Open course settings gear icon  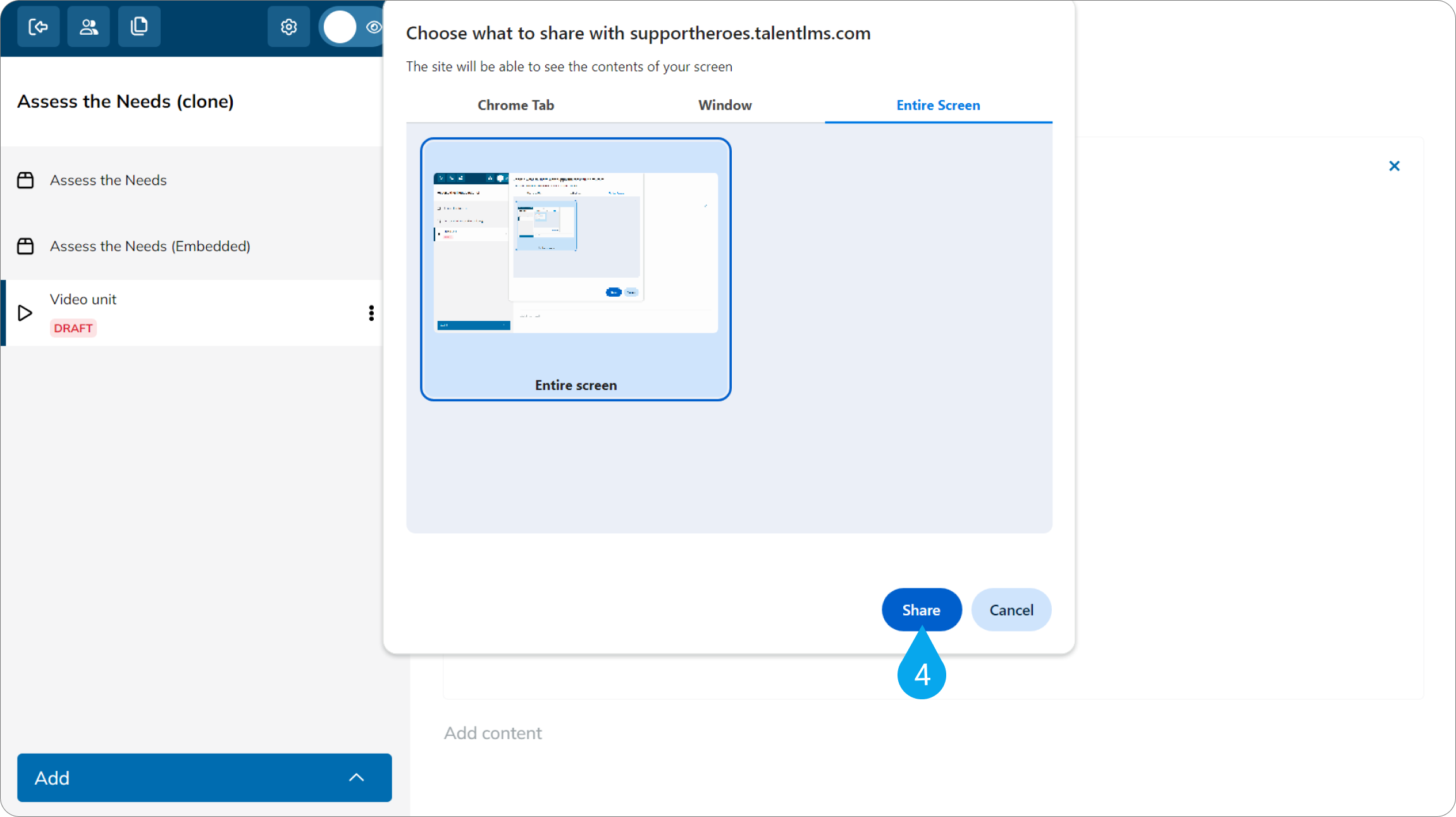[x=289, y=27]
